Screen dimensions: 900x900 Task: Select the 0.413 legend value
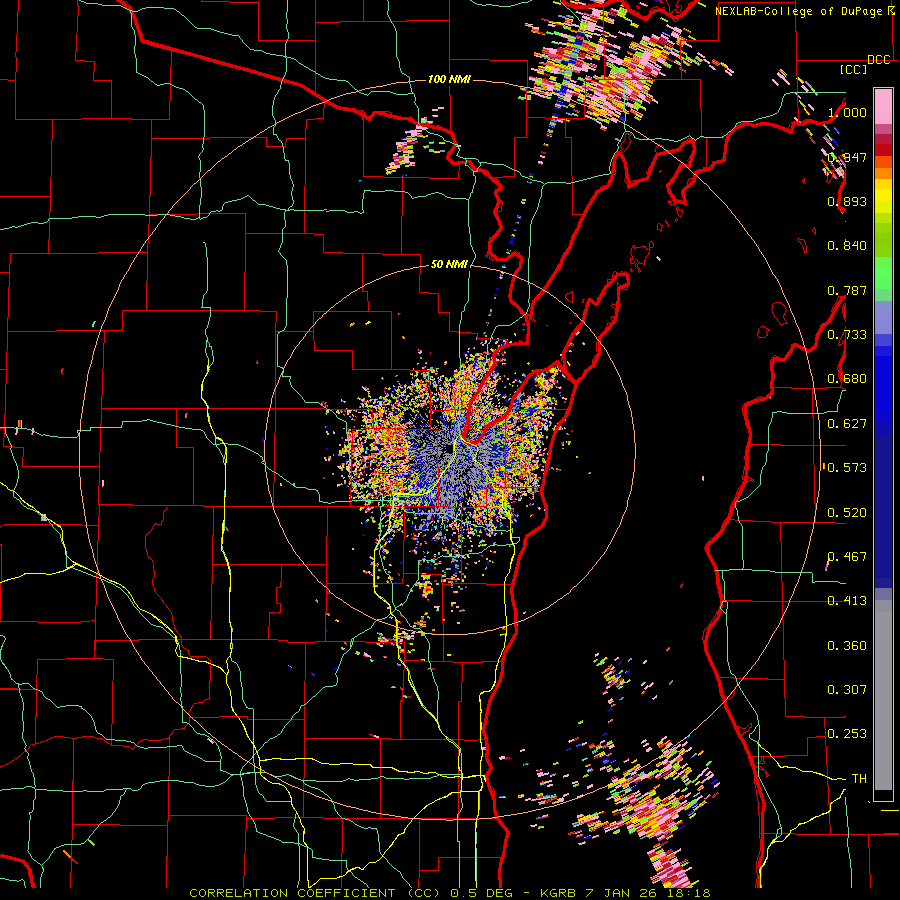(x=847, y=601)
